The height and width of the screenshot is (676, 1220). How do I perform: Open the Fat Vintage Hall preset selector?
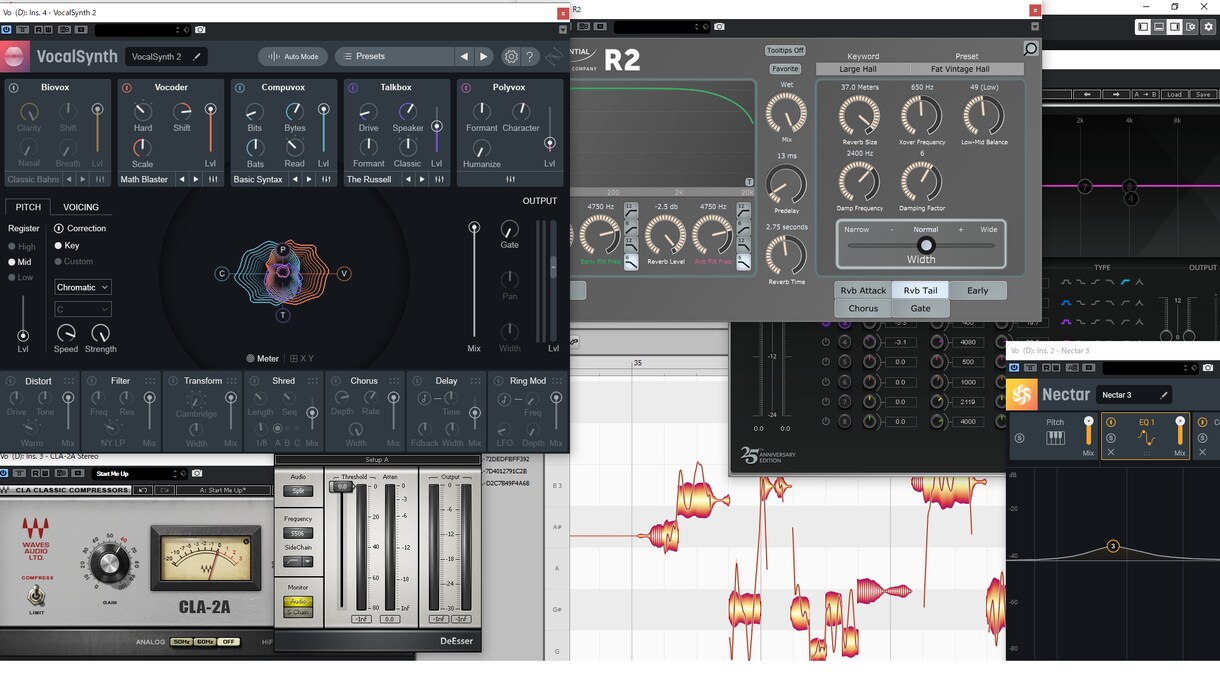(960, 69)
